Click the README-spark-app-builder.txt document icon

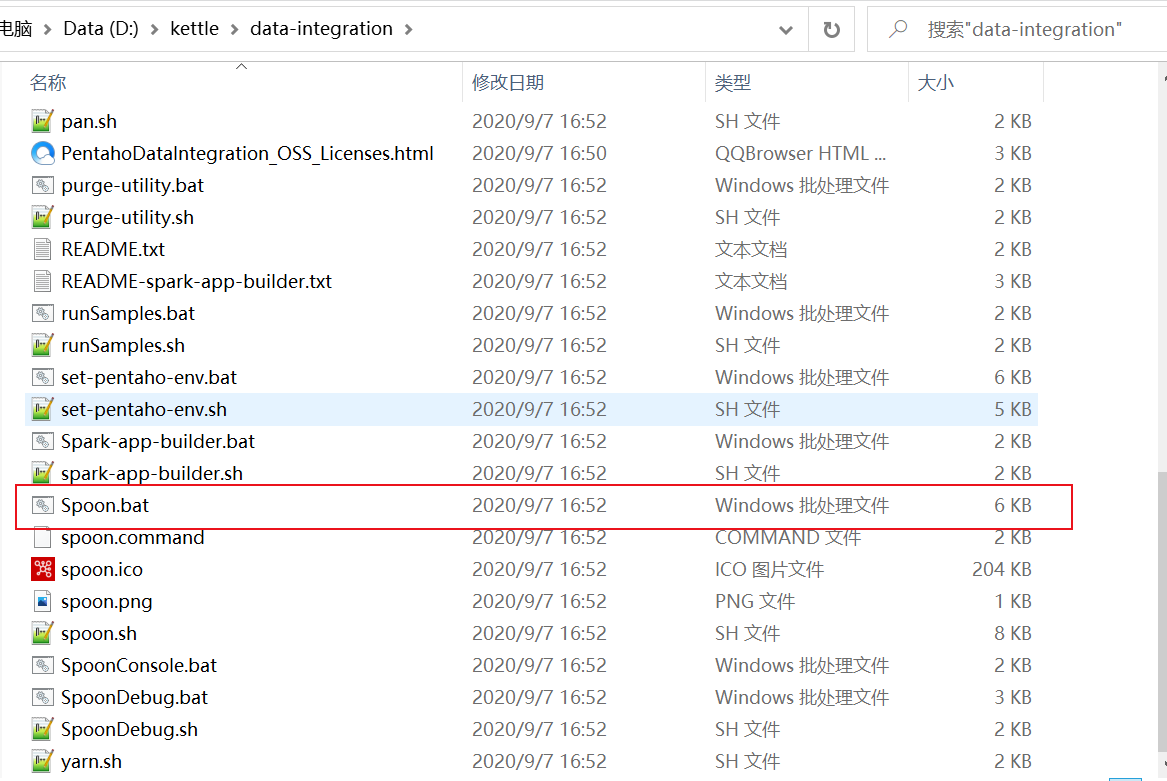(42, 281)
